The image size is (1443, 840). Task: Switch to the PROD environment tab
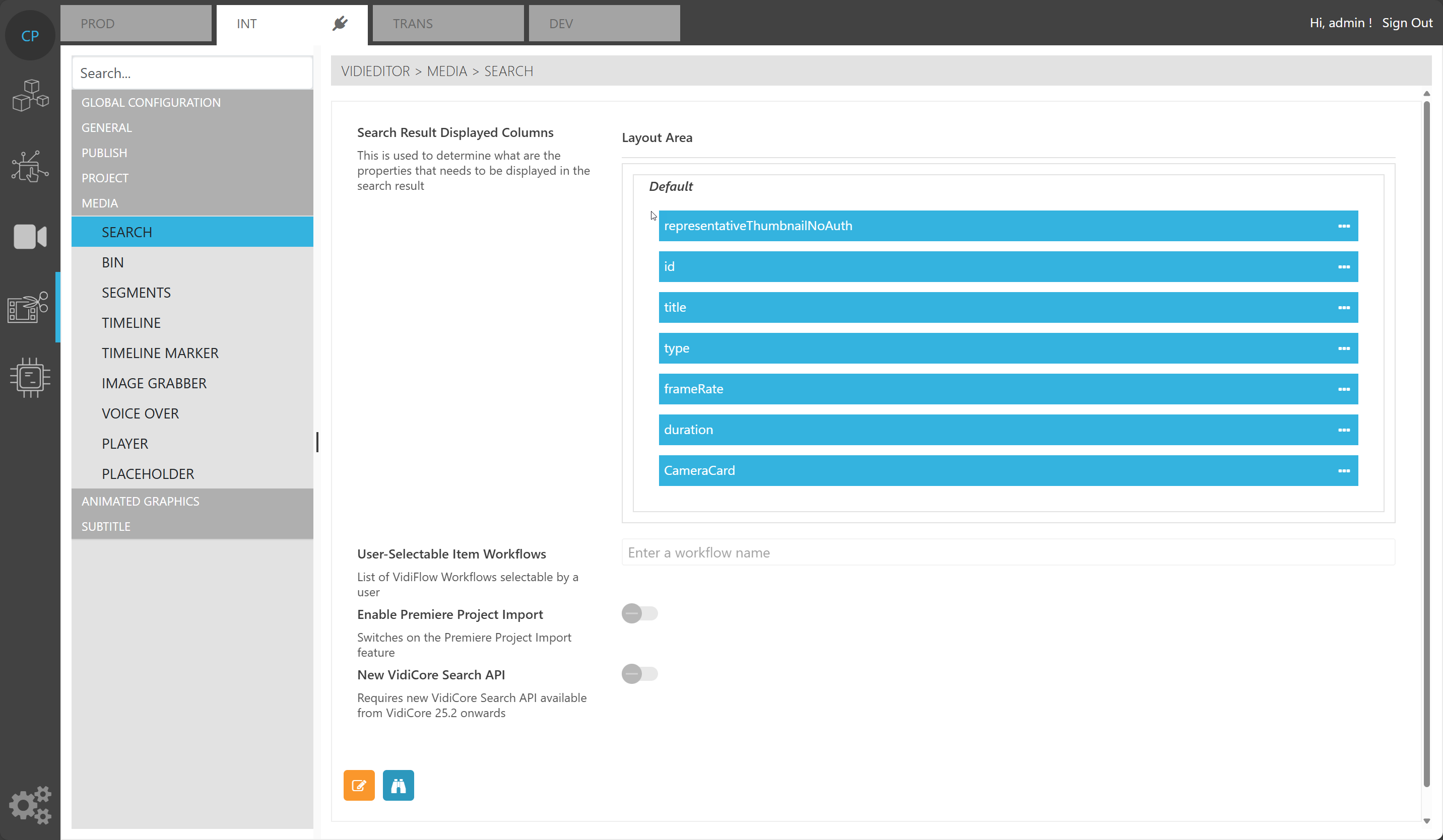click(136, 24)
